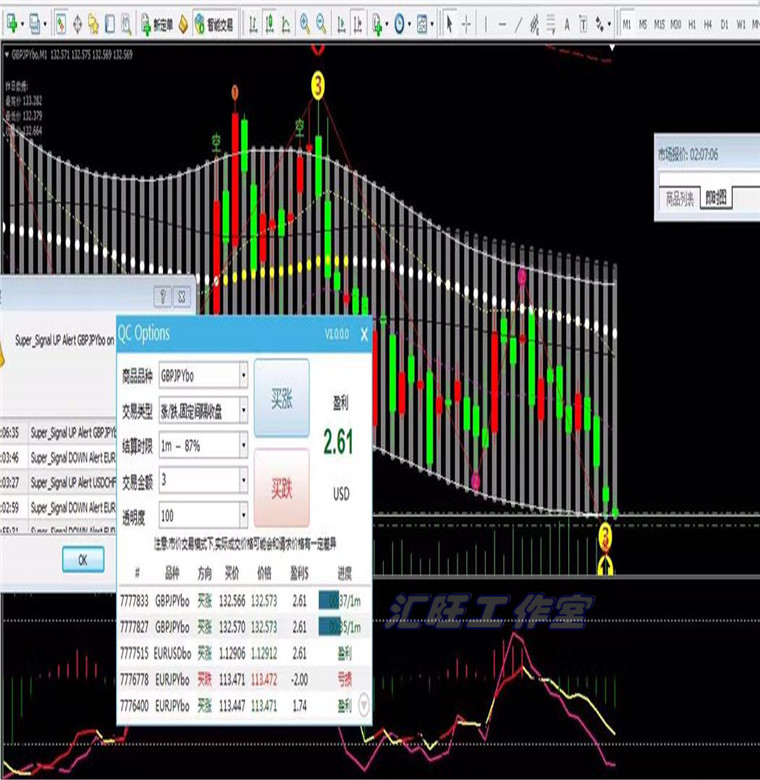Open the chart profiles icon
The height and width of the screenshot is (780, 760).
point(34,23)
